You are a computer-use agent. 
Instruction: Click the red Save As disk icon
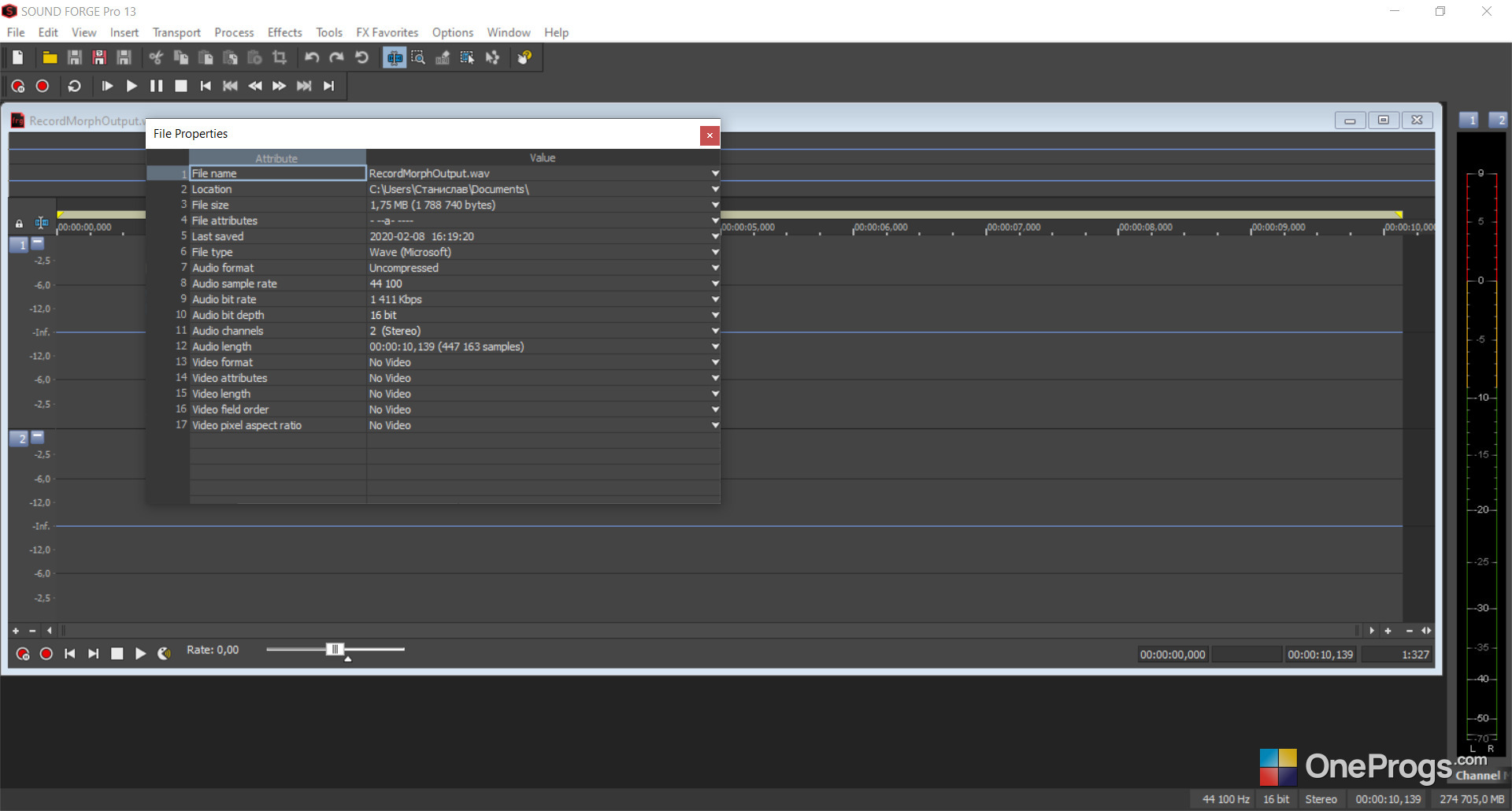99,57
